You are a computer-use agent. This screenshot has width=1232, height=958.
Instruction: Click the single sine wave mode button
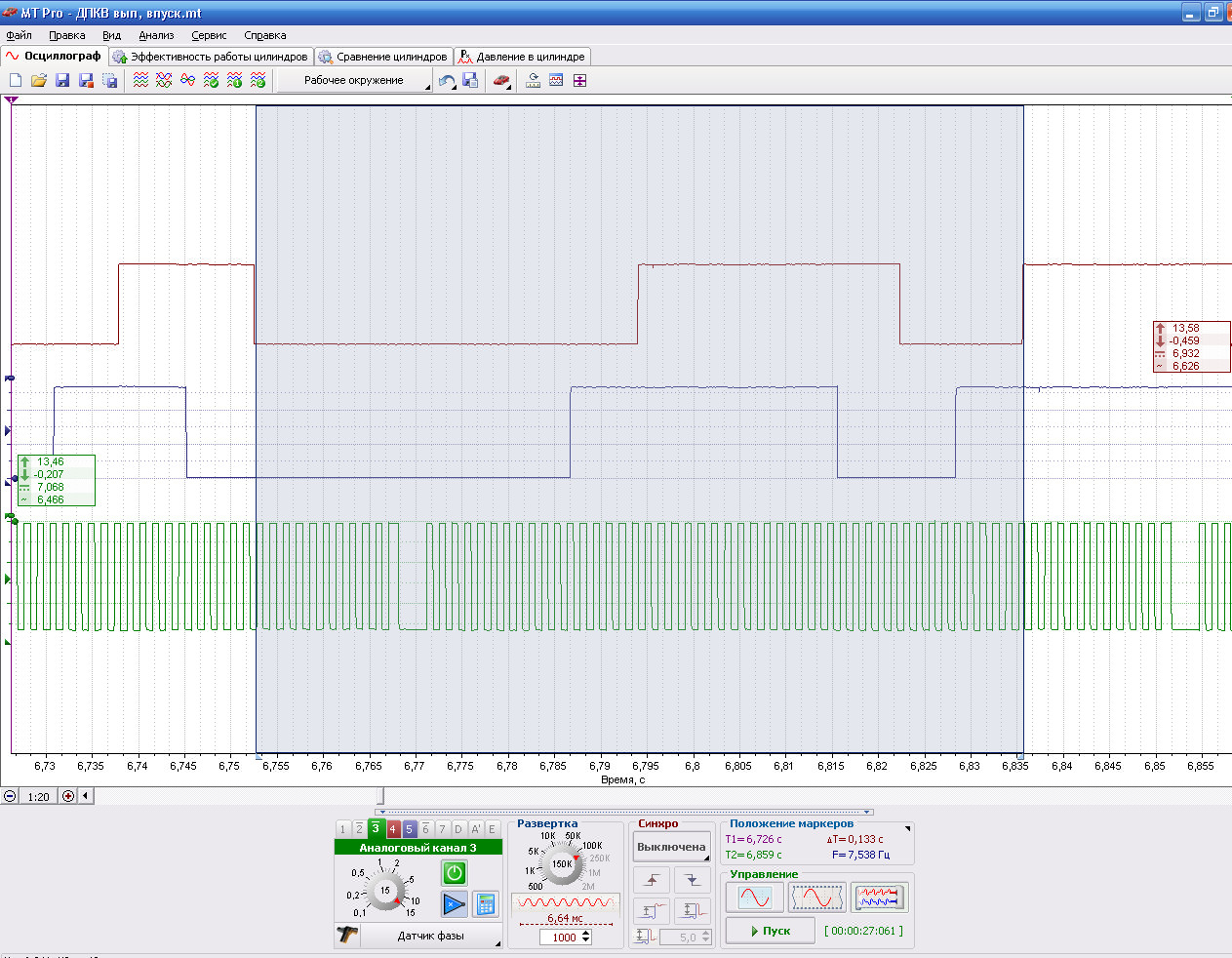(x=755, y=898)
